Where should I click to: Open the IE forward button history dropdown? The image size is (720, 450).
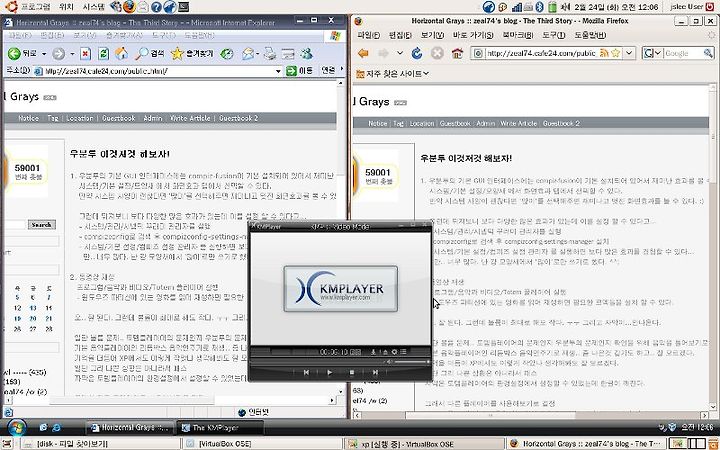tap(72, 54)
